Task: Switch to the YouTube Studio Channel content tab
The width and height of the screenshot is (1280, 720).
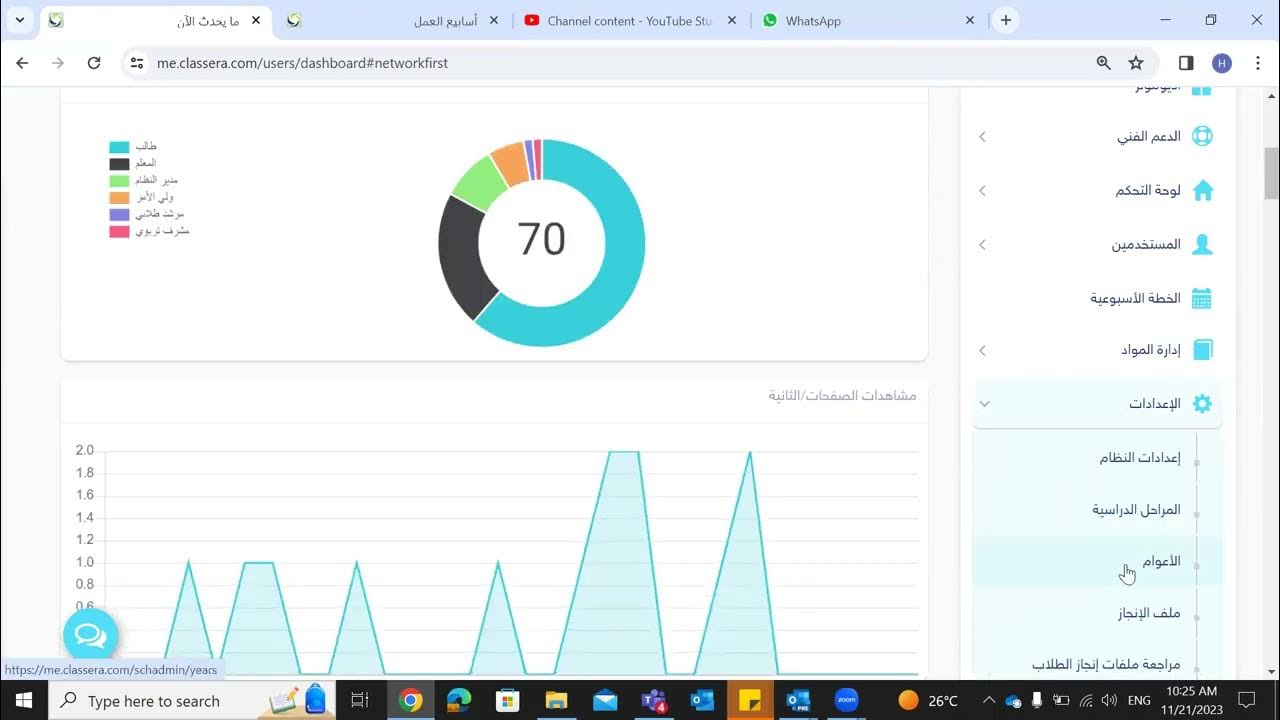Action: point(630,20)
